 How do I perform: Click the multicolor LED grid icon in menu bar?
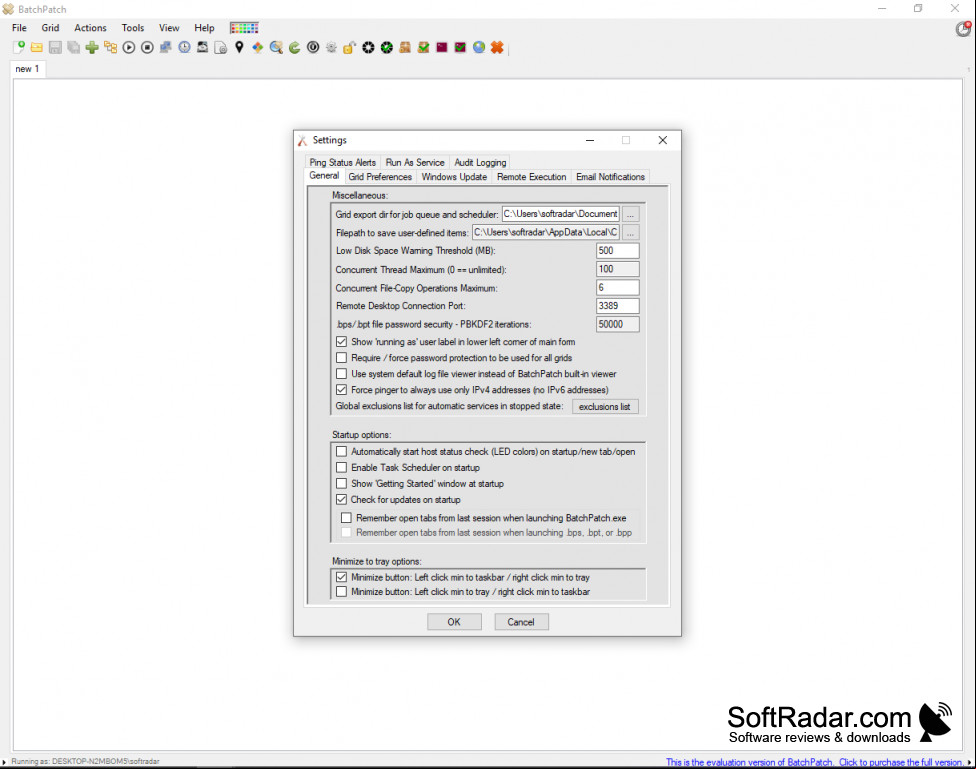click(x=244, y=27)
